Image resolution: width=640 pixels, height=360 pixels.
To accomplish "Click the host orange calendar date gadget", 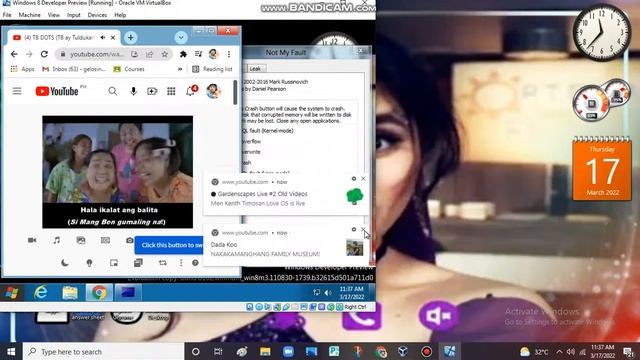I will [x=602, y=168].
